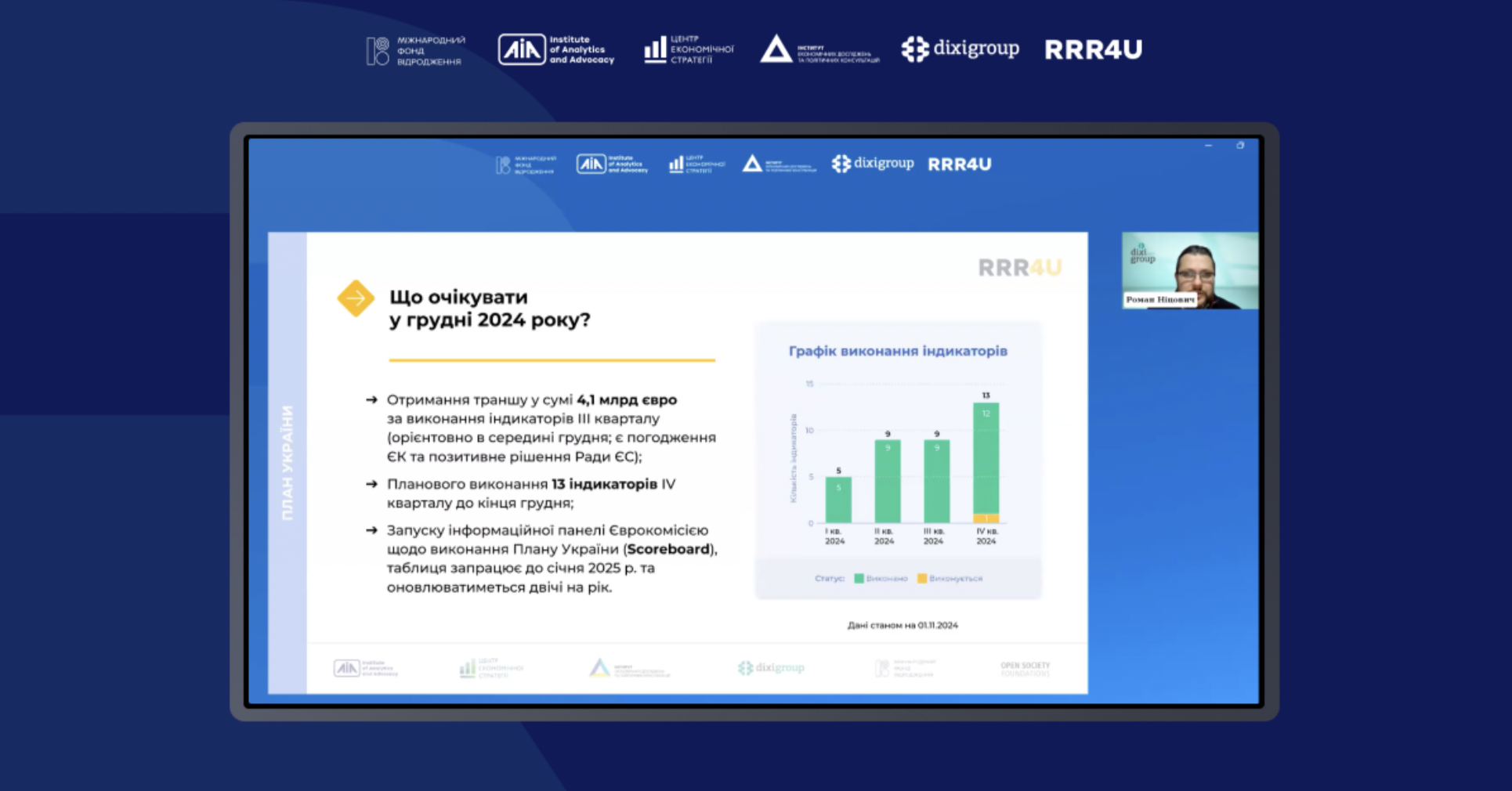Image resolution: width=1512 pixels, height=791 pixels.
Task: Select the Центр економічної стратегії logo in top banner
Action: coord(688,49)
